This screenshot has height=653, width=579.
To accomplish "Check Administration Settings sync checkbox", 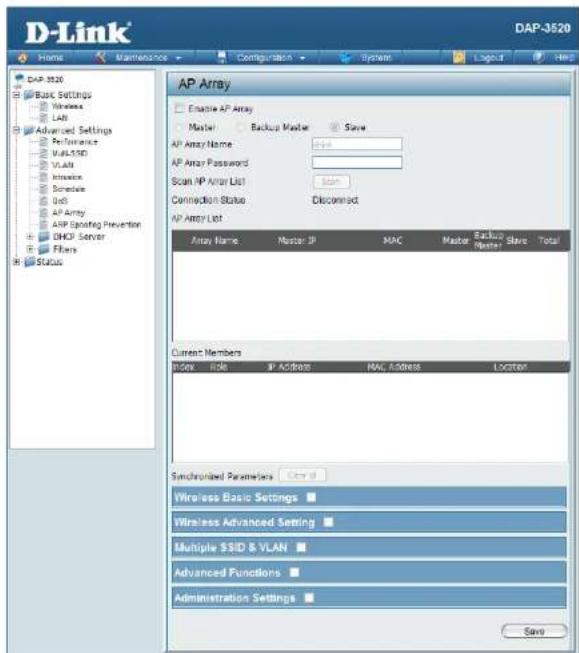I will click(309, 598).
